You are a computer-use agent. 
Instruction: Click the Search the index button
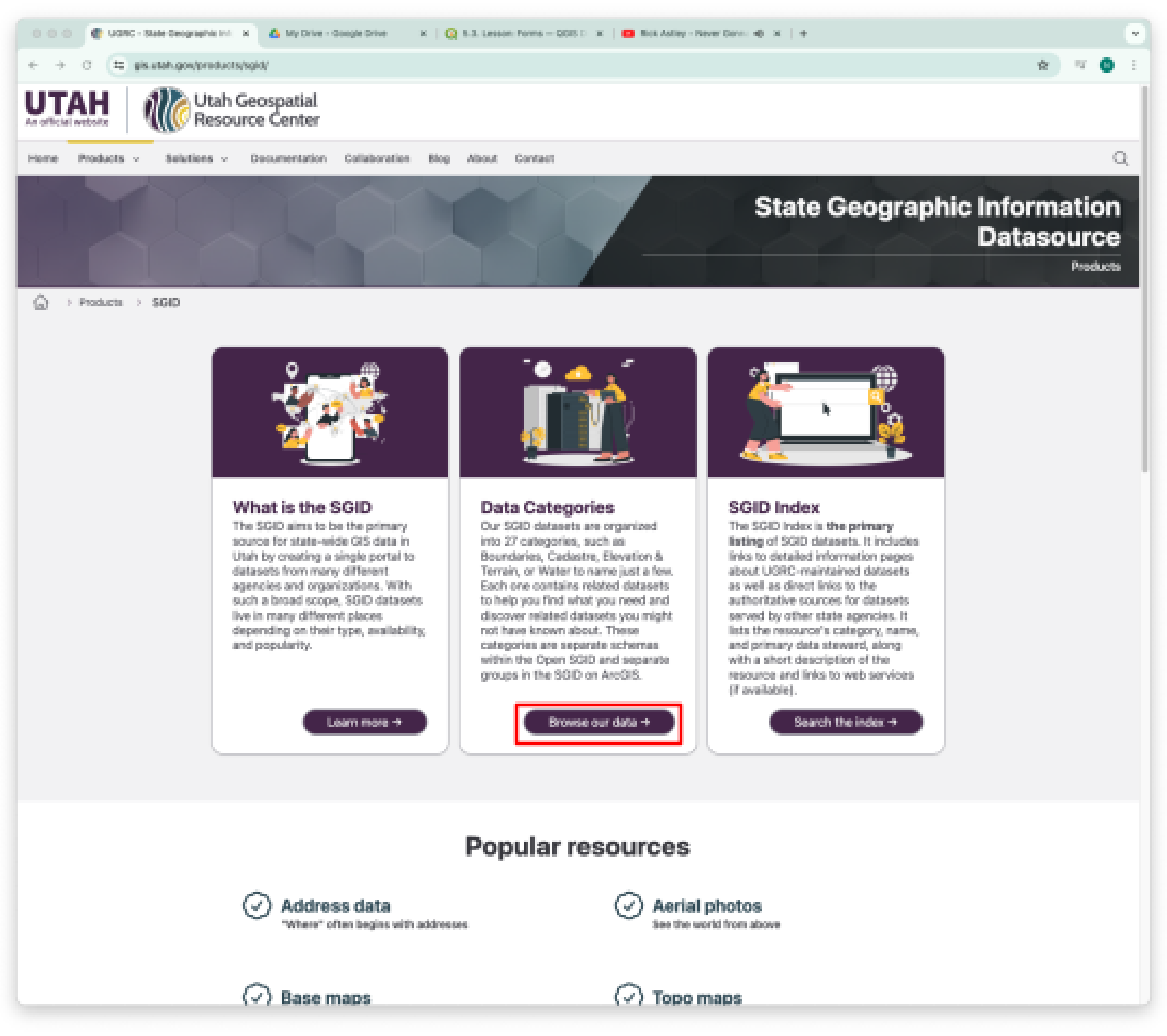pos(846,722)
